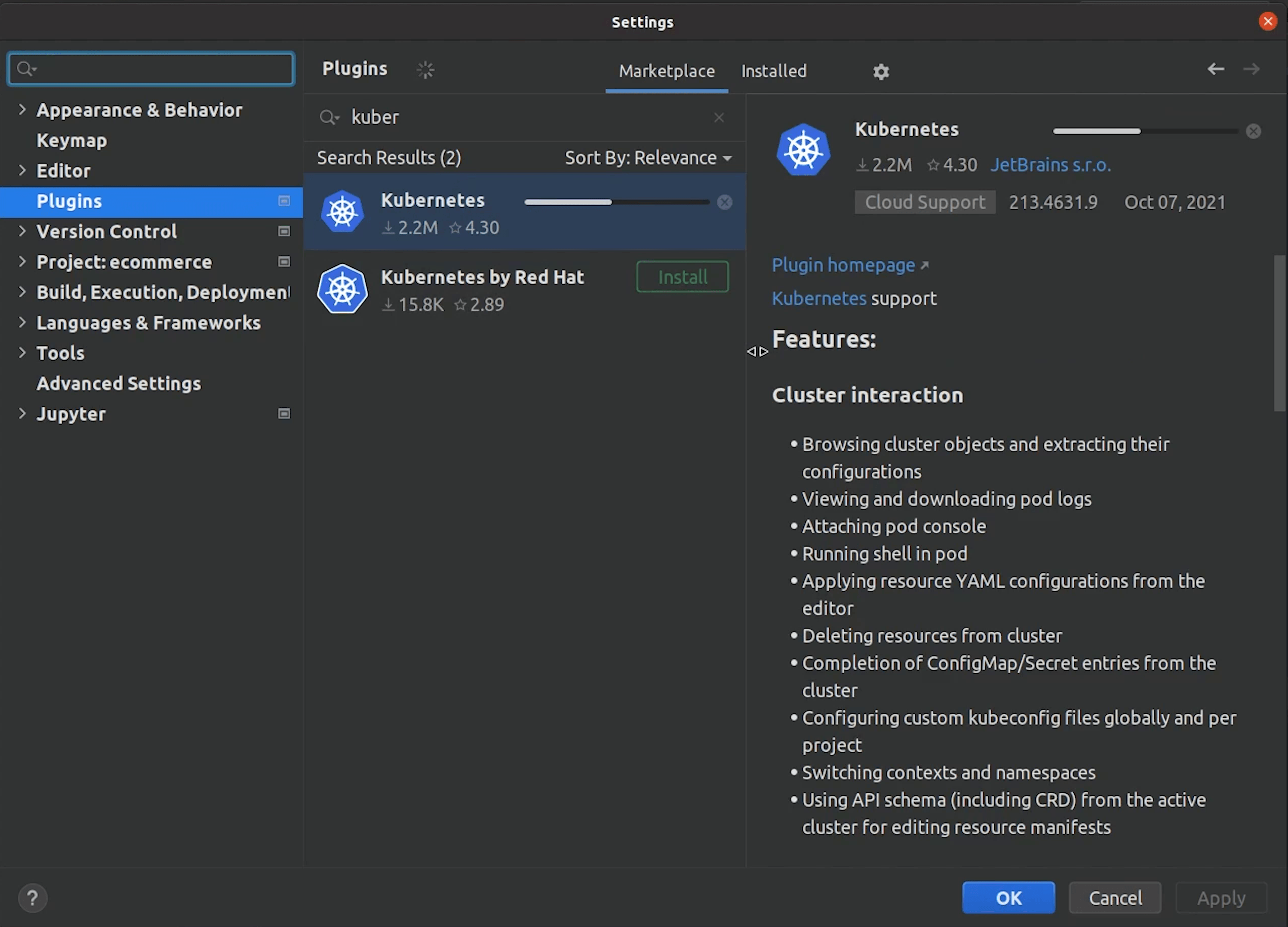This screenshot has height=927, width=1288.
Task: Open the plugins gear settings menu
Action: [x=880, y=71]
